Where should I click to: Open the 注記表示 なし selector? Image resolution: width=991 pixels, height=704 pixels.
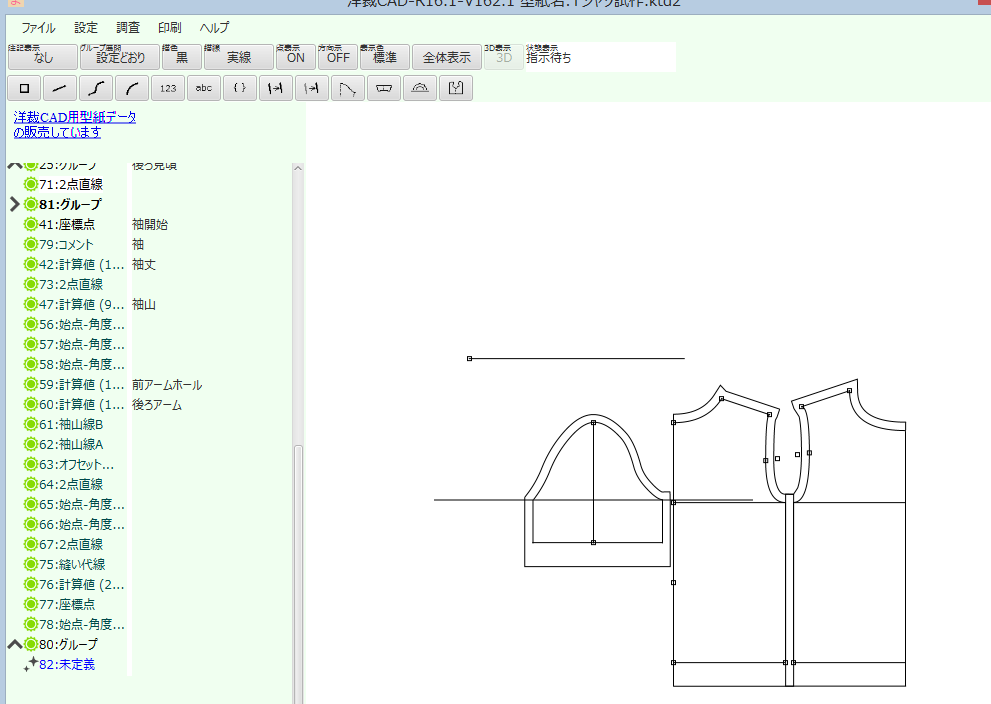(42, 57)
